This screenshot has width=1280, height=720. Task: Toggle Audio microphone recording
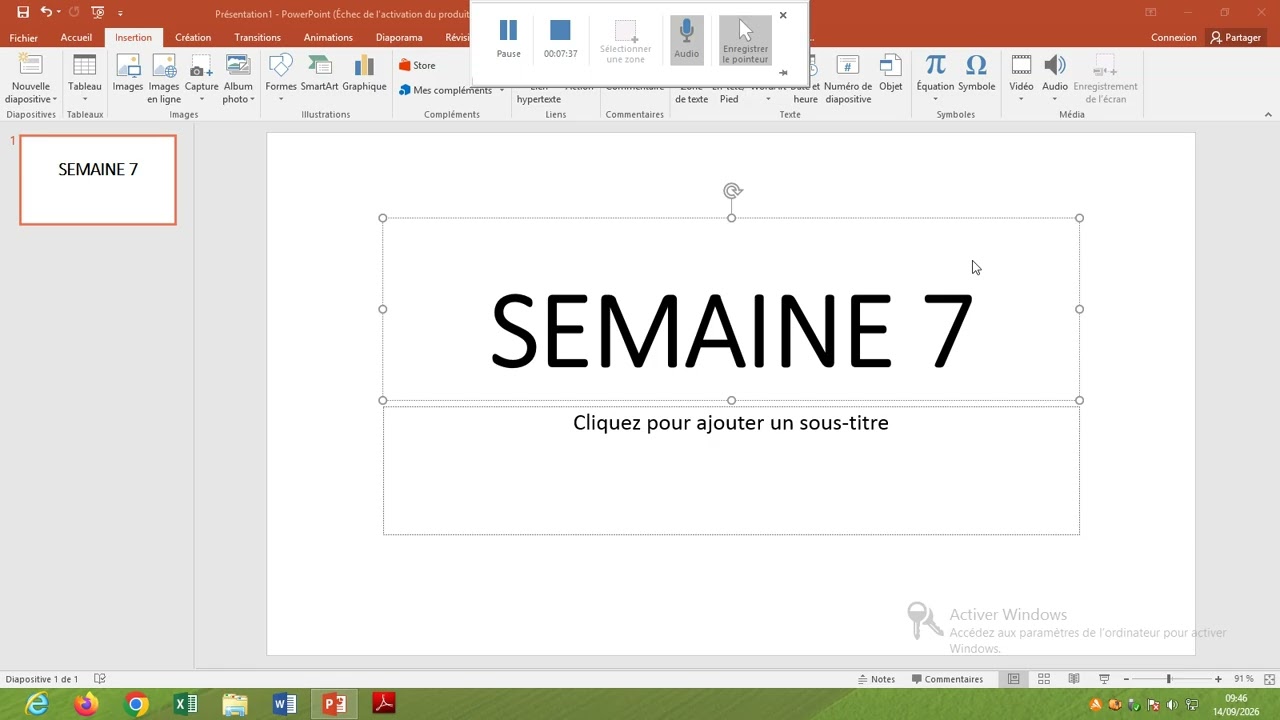[x=686, y=38]
